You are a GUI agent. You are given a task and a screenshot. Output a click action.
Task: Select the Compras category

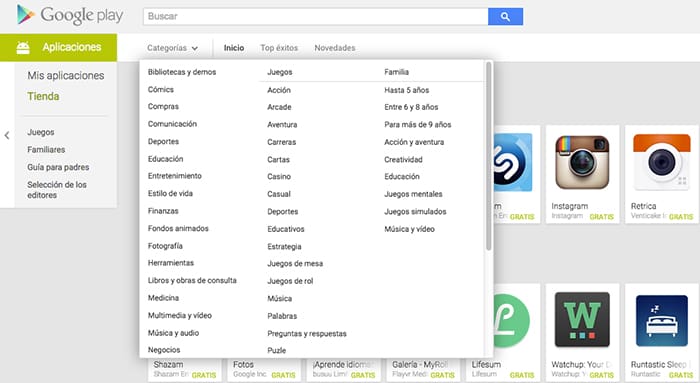click(x=163, y=107)
